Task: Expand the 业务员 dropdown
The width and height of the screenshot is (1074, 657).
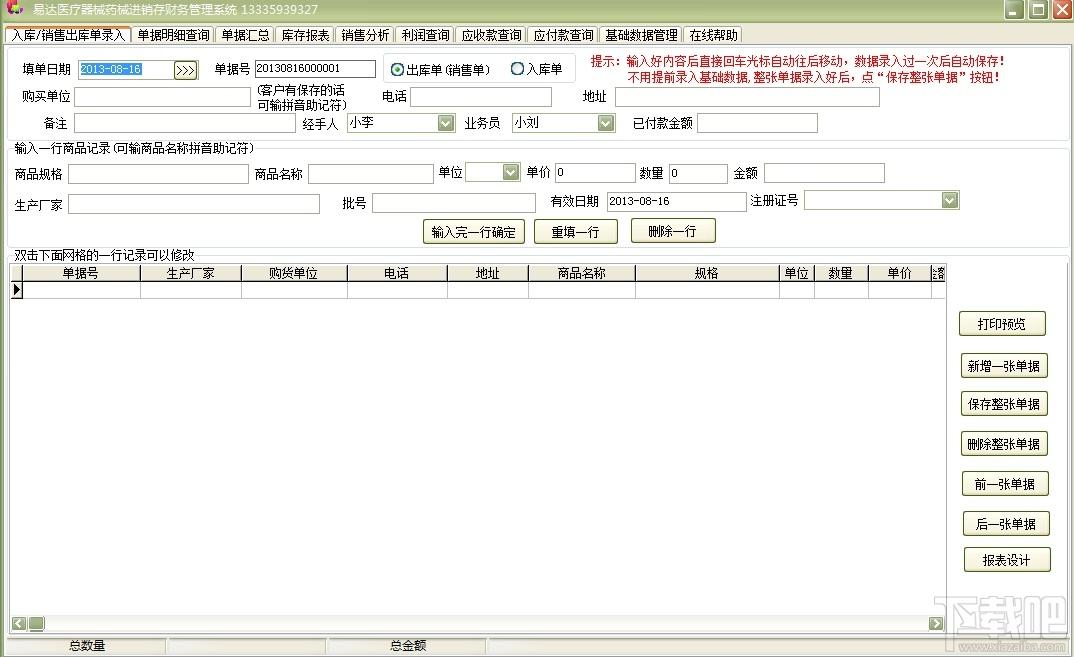Action: tap(605, 123)
